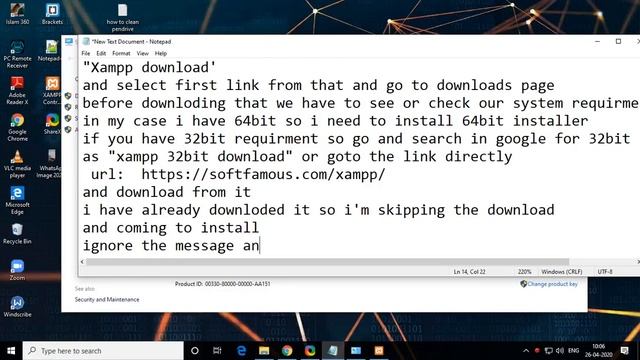640x360 pixels.
Task: Click 'UTF-8' encoding in the status bar
Action: coord(605,271)
